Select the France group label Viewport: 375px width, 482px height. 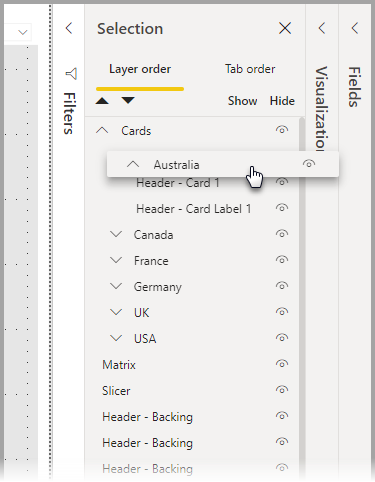pos(151,261)
